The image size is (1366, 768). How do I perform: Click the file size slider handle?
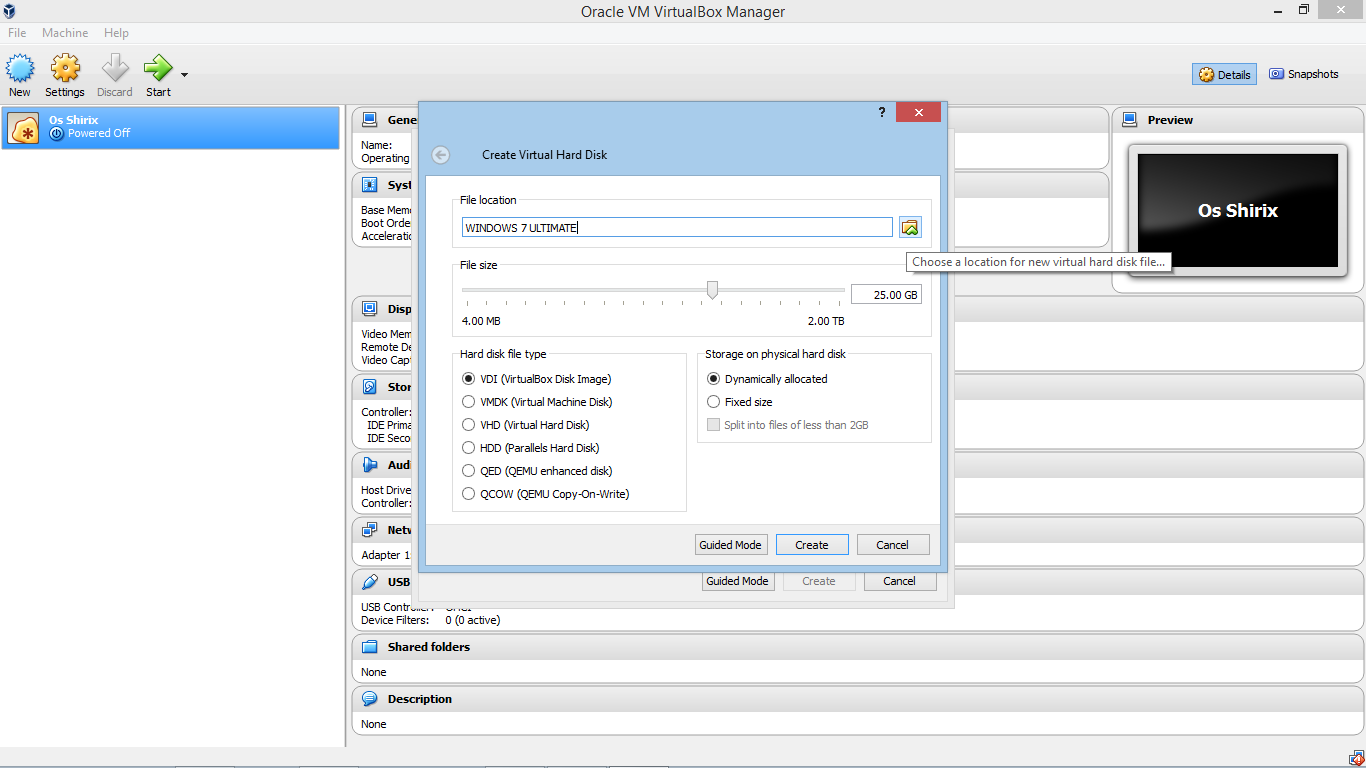coord(712,290)
